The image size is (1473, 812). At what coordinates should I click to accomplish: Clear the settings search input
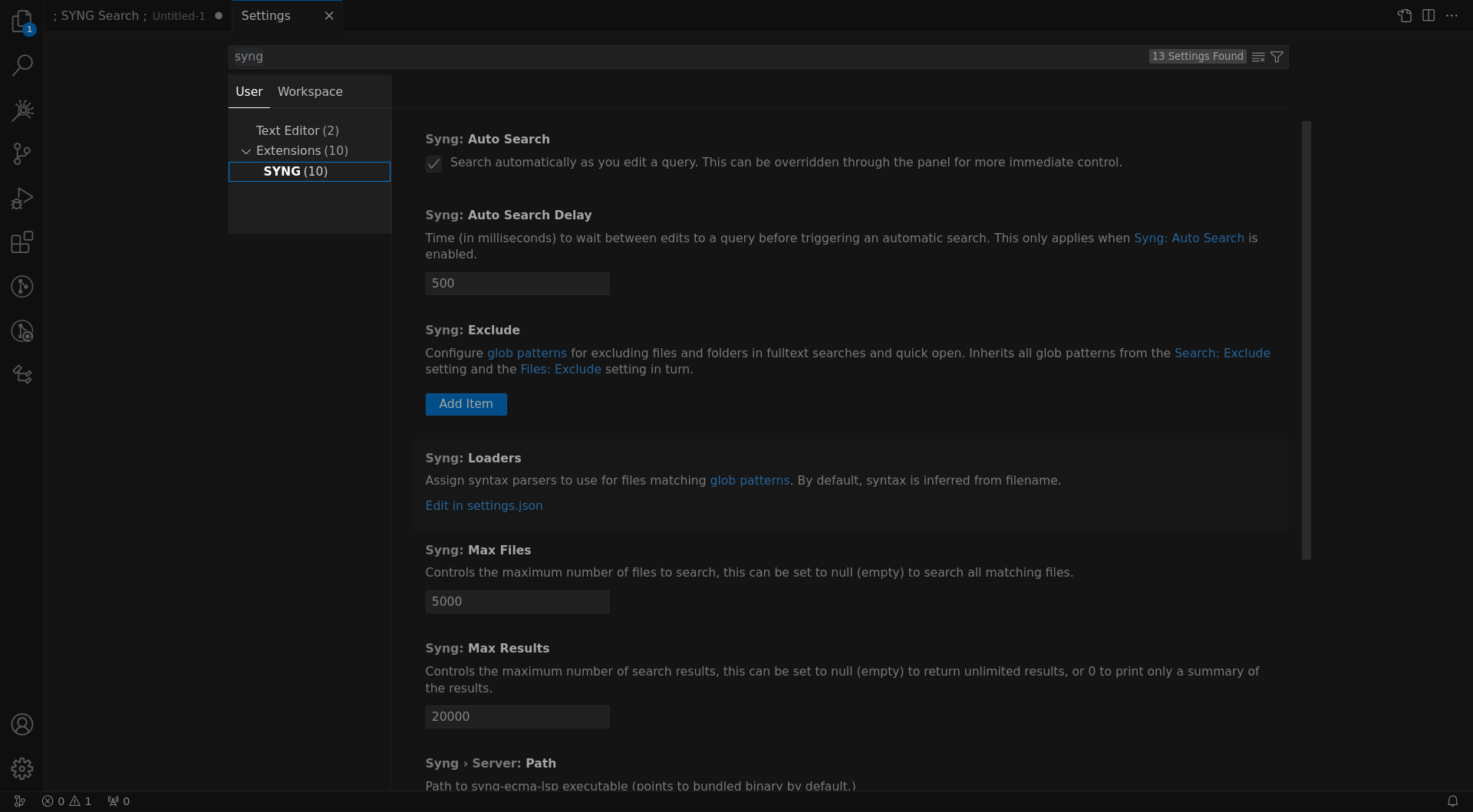point(1258,57)
